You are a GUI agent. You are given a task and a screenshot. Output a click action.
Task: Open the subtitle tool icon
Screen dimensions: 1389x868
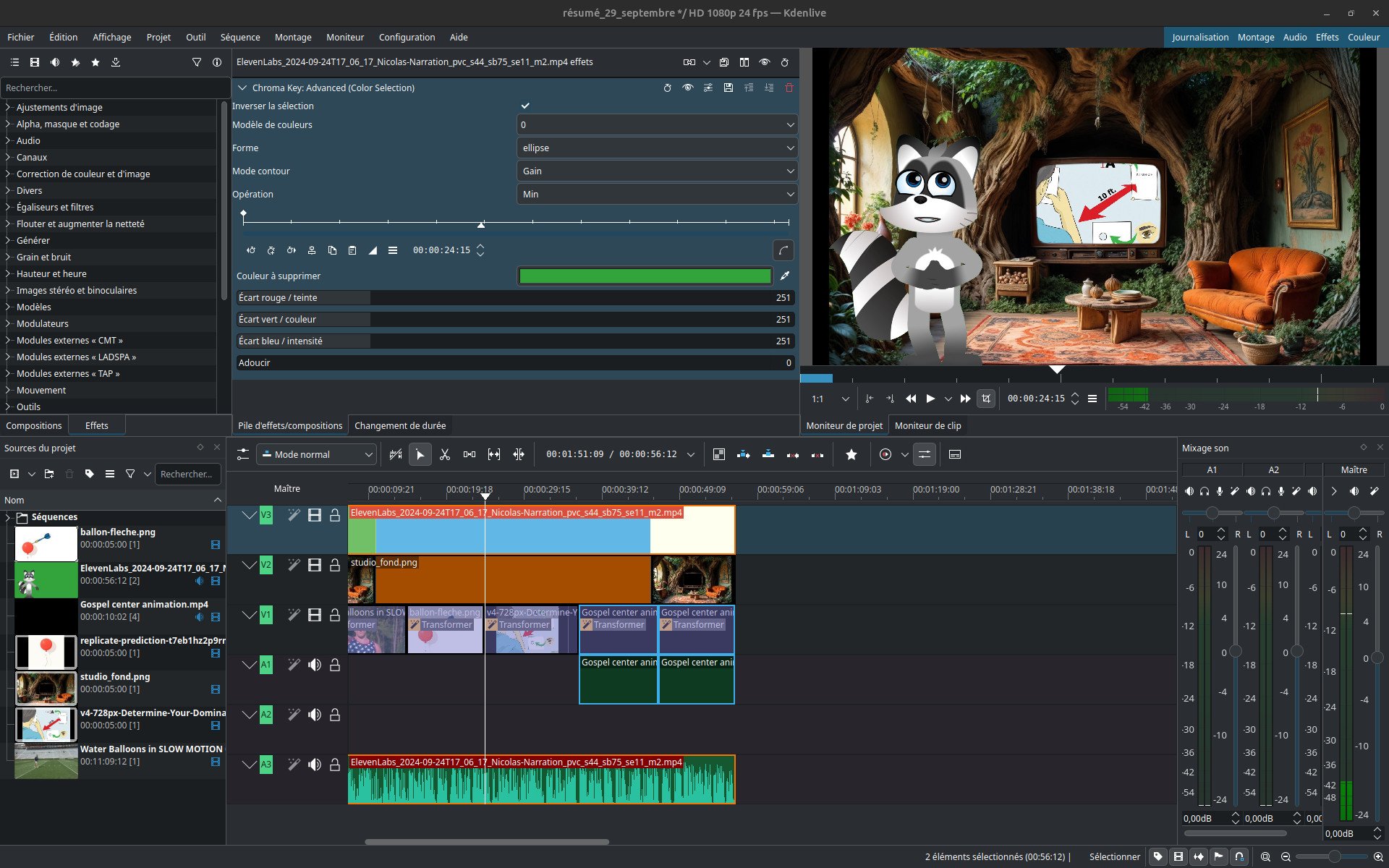[955, 454]
